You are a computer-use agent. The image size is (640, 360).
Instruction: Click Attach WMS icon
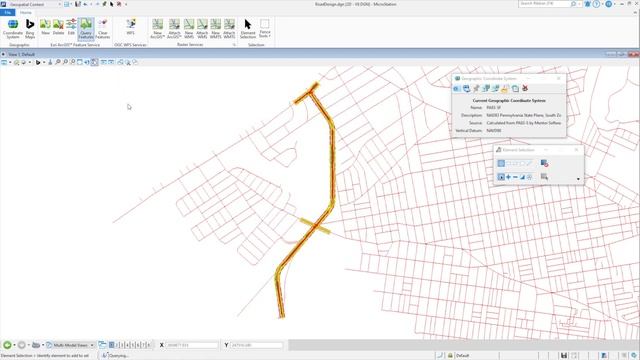pyautogui.click(x=202, y=29)
